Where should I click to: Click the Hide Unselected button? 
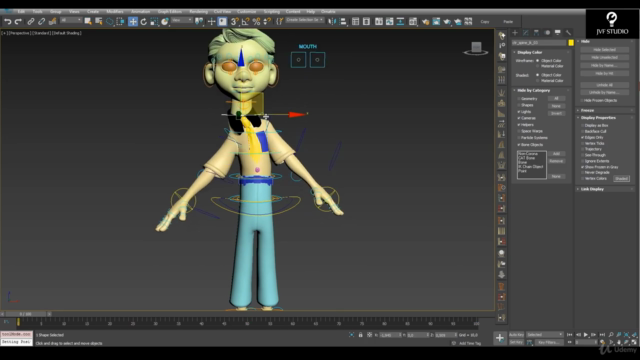[604, 58]
